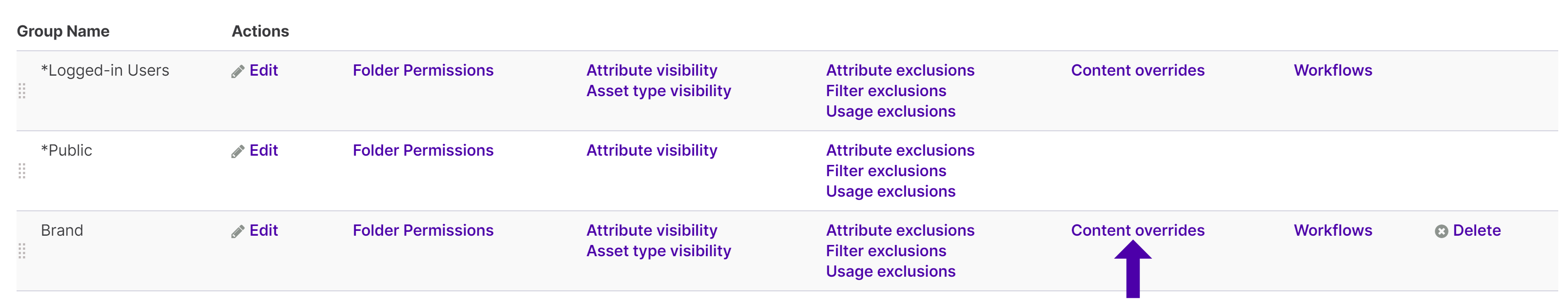Open Content overrides for Logged-in Users

pyautogui.click(x=1138, y=70)
